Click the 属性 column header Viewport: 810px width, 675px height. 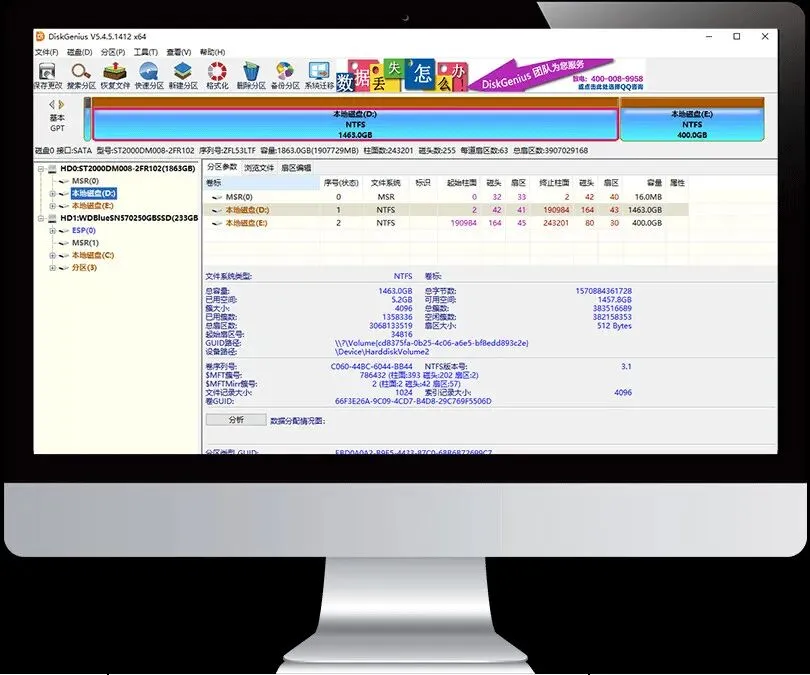coord(677,183)
